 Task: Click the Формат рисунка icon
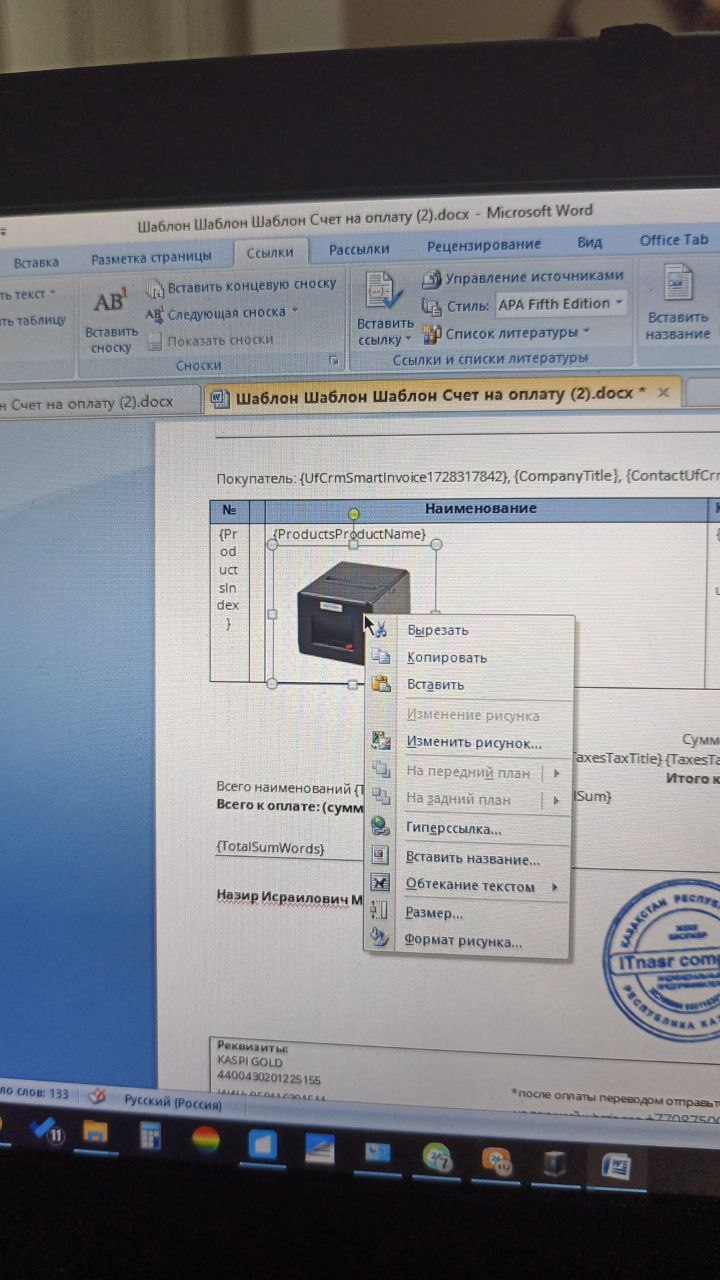[x=379, y=939]
